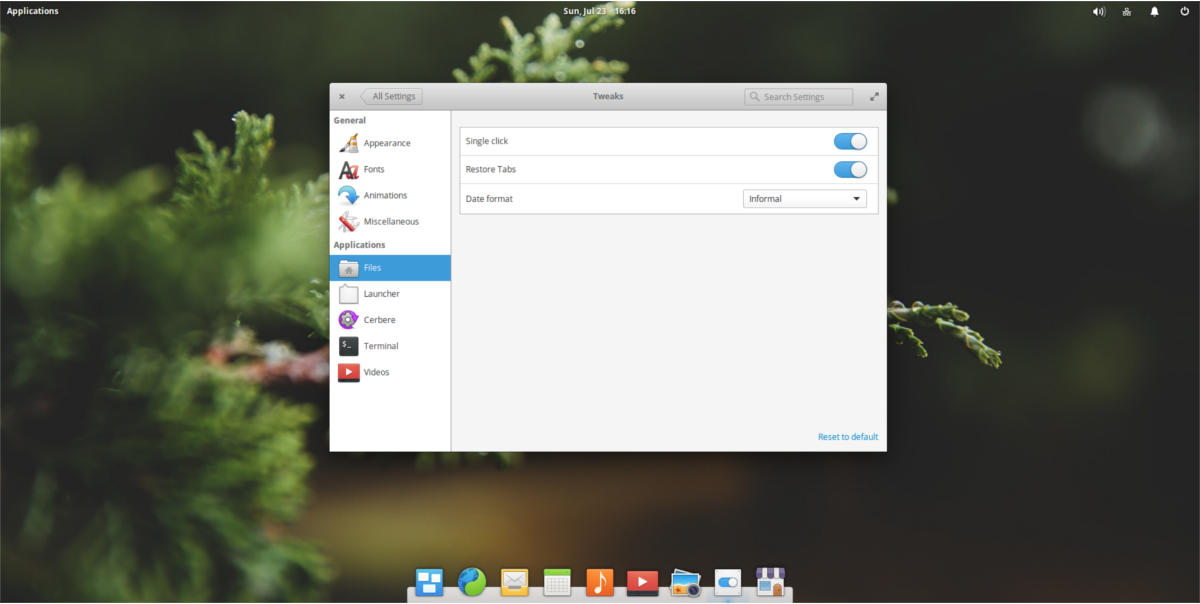Disable the Restore Tabs switch

click(850, 169)
